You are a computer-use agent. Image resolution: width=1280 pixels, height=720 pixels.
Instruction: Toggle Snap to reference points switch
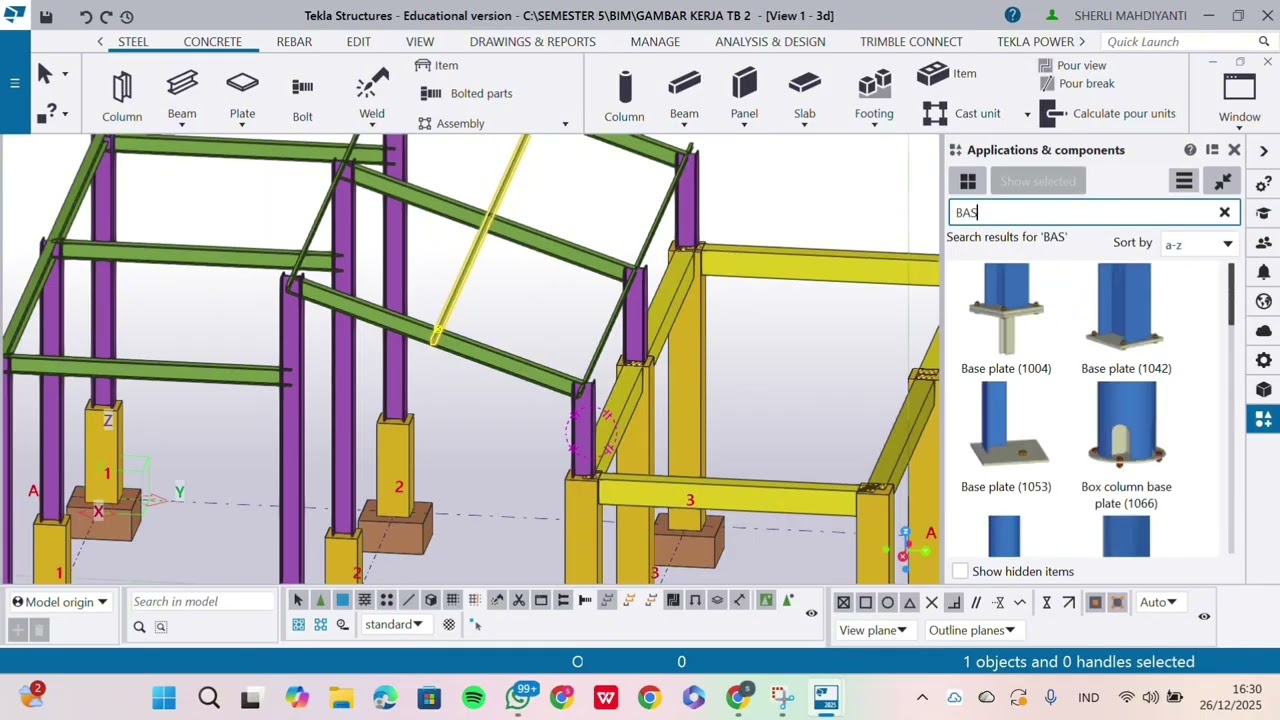coord(843,602)
